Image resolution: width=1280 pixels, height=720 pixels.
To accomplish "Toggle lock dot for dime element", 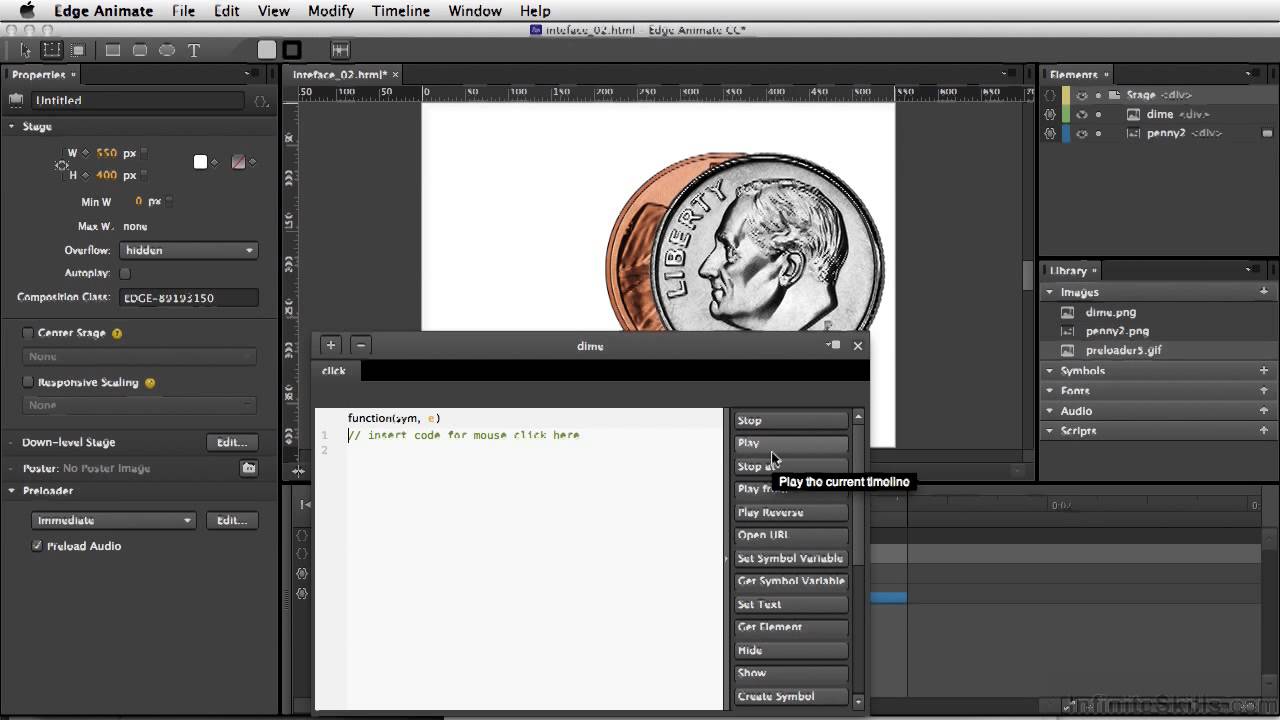I will pyautogui.click(x=1098, y=114).
